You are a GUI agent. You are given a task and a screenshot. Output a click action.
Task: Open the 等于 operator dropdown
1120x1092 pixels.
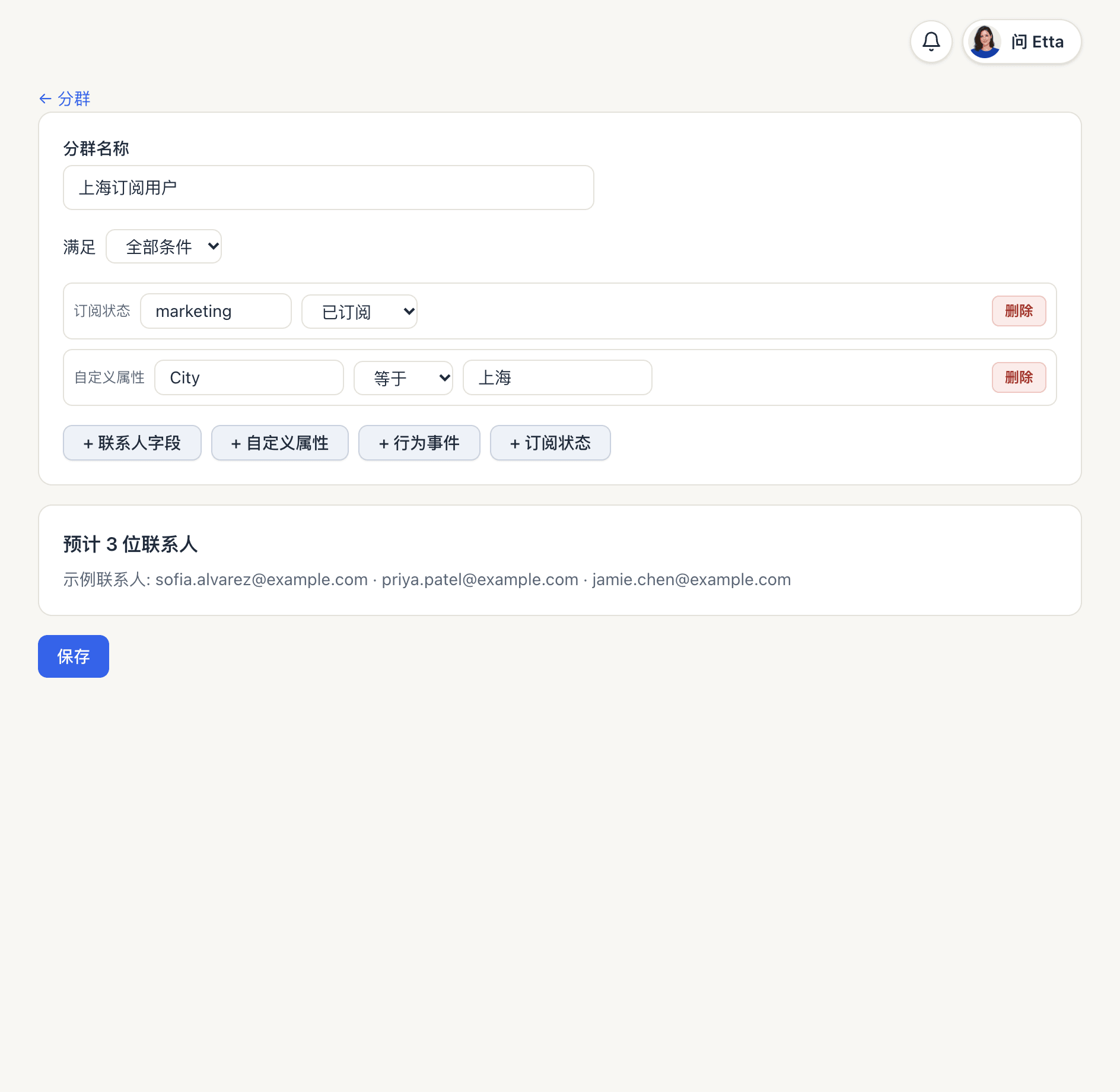click(403, 377)
